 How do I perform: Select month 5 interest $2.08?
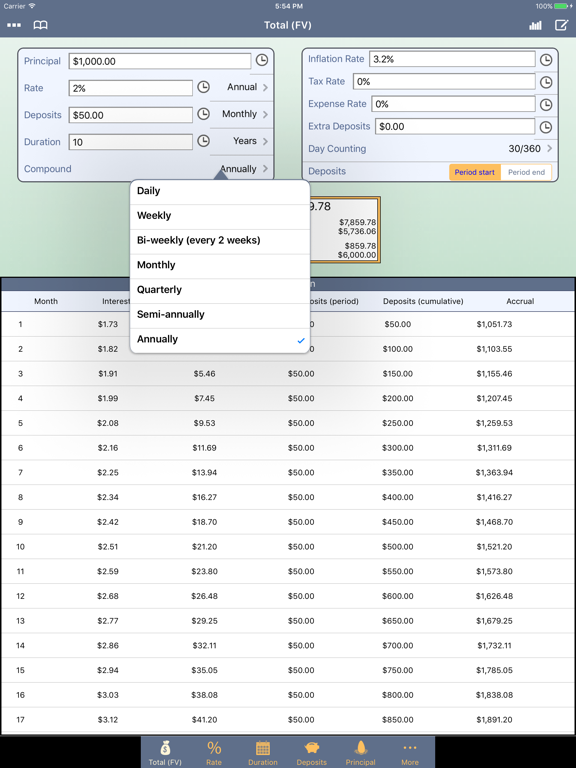pos(107,423)
